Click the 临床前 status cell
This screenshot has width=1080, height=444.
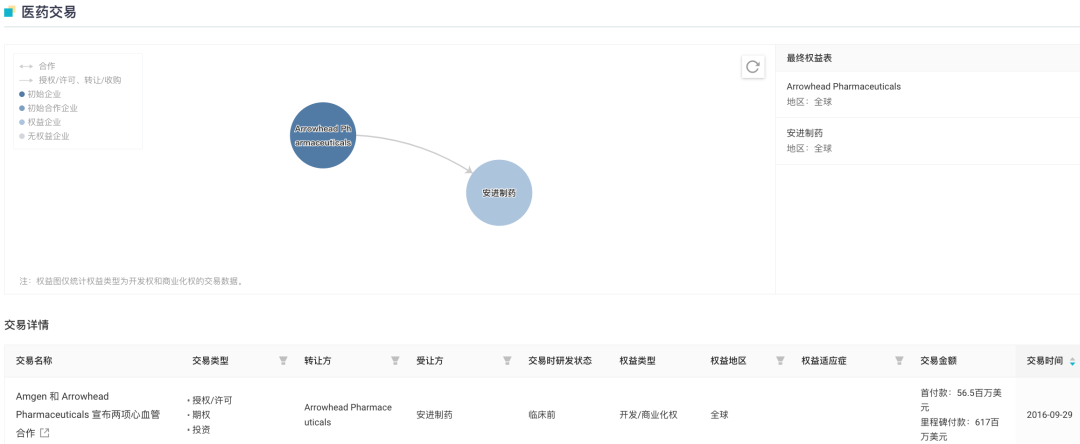tap(542, 415)
